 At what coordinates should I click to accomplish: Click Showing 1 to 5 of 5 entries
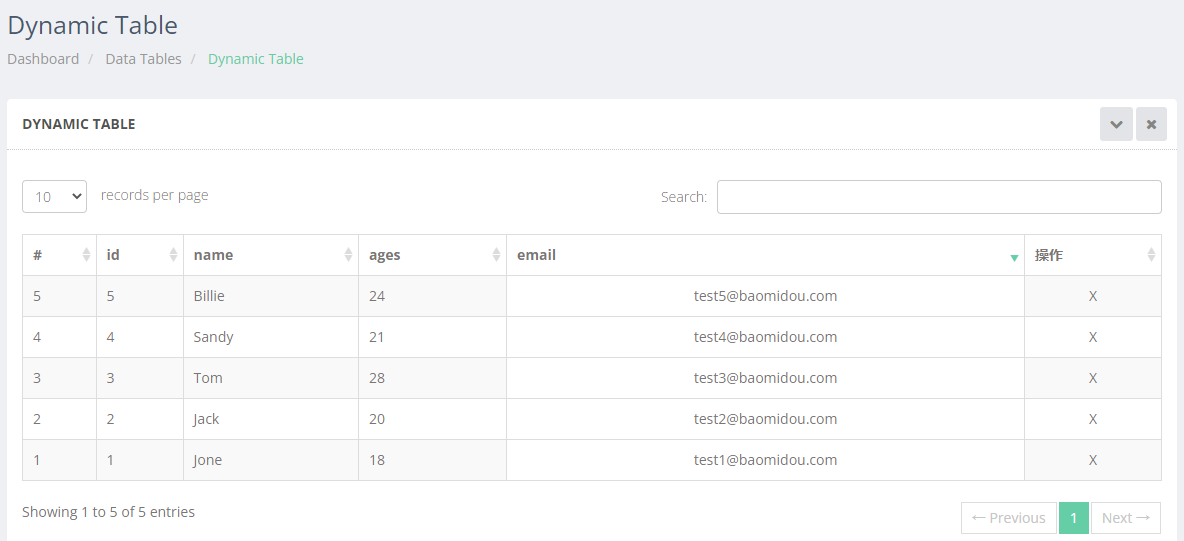pos(109,512)
